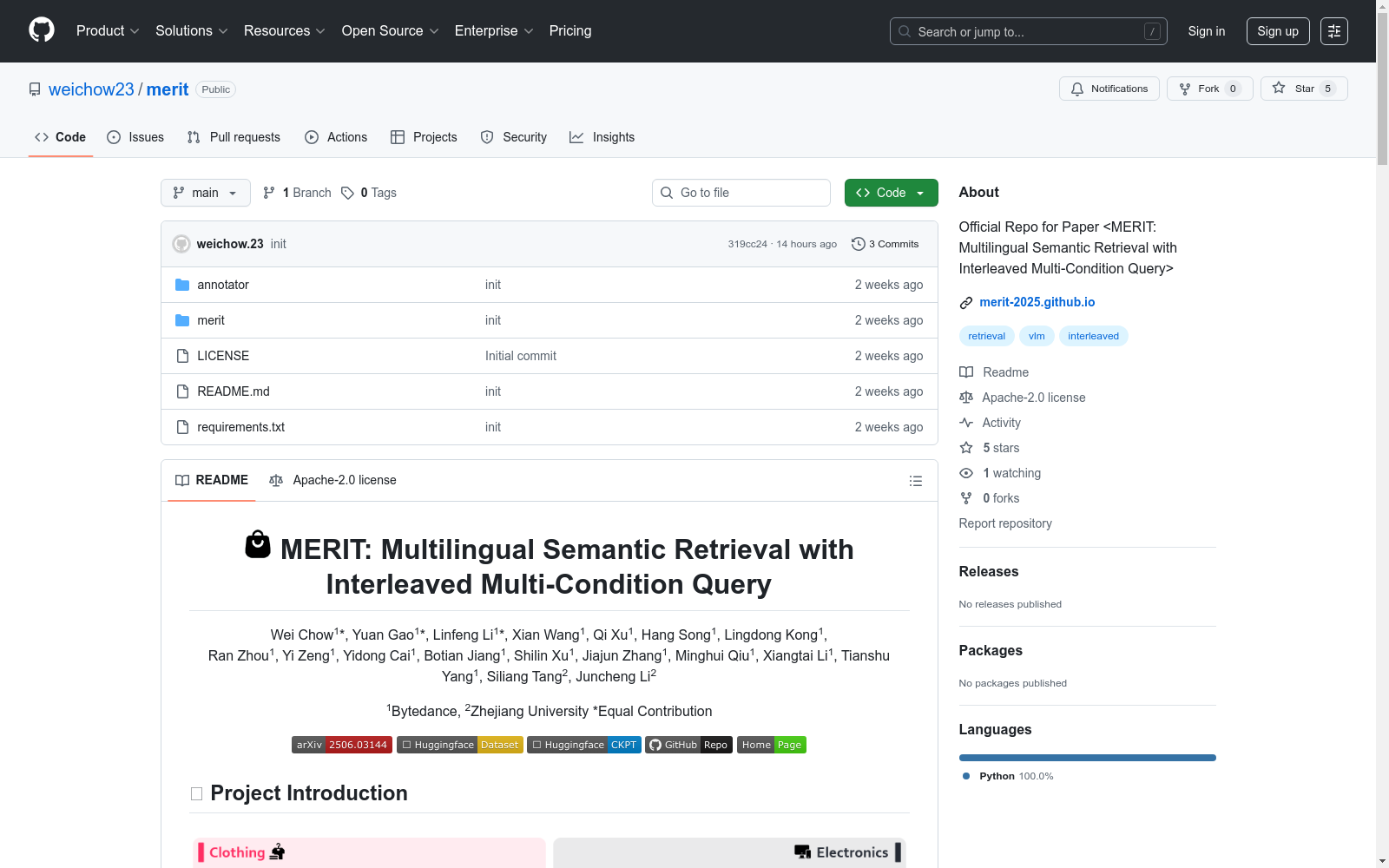Click the Sign in link
The width and height of the screenshot is (1389, 868).
[1207, 31]
